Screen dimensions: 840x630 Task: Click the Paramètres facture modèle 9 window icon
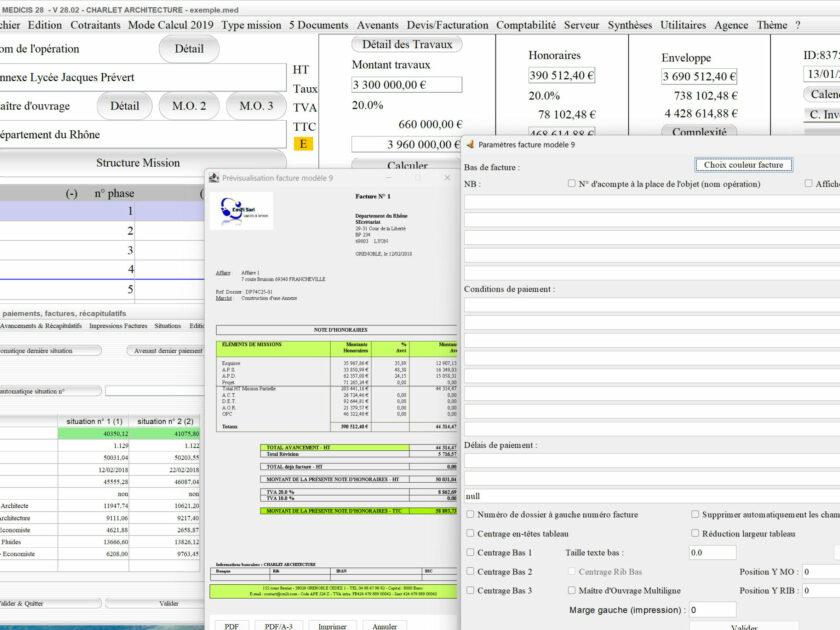click(x=470, y=145)
